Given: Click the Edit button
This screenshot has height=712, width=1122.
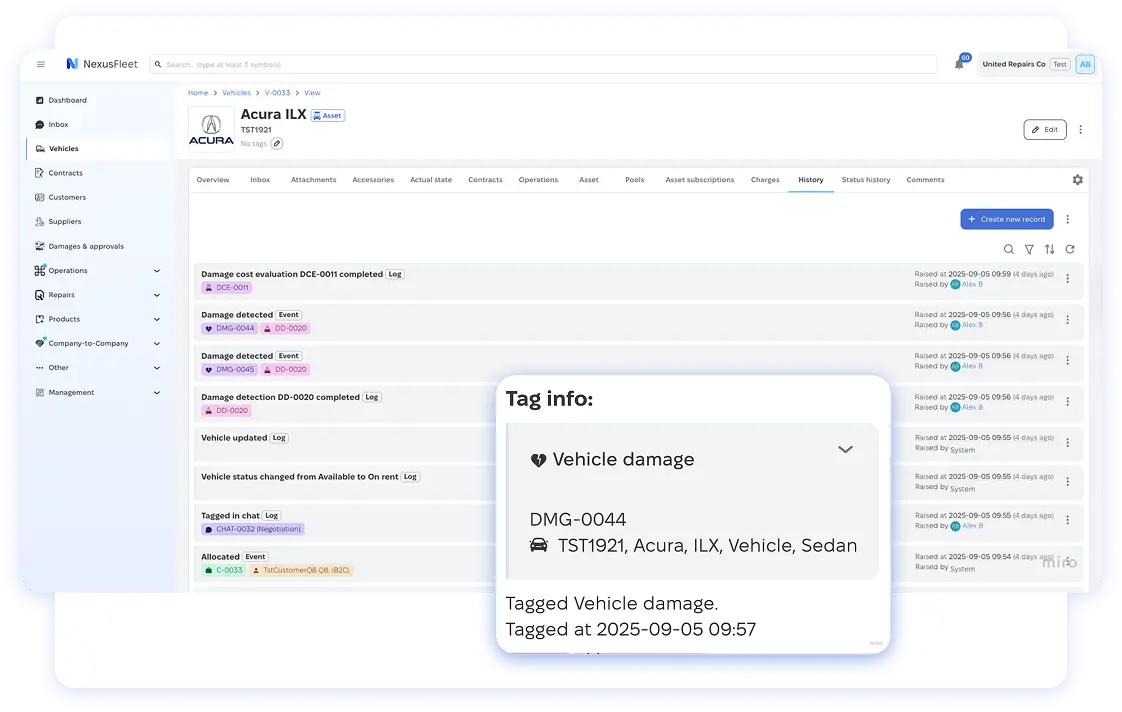Looking at the screenshot, I should pyautogui.click(x=1044, y=130).
